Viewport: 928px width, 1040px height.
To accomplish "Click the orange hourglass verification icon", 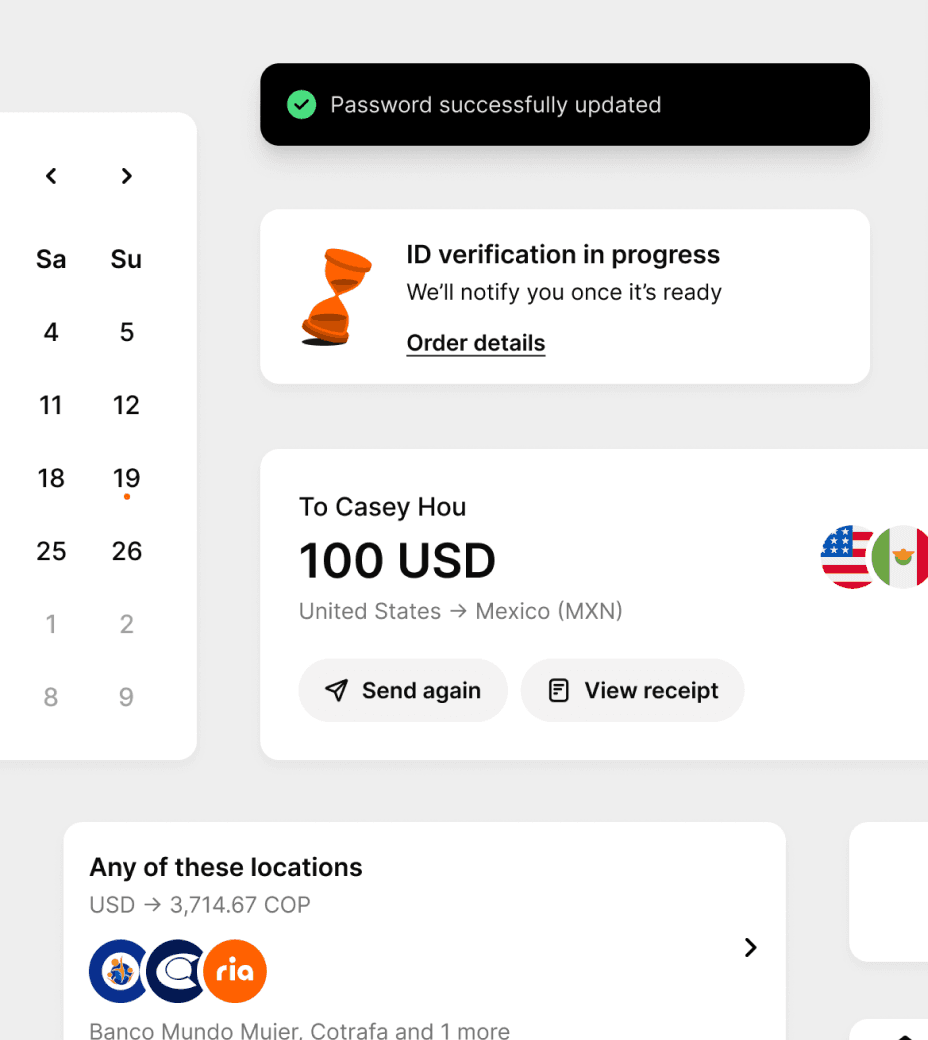I will click(x=336, y=297).
